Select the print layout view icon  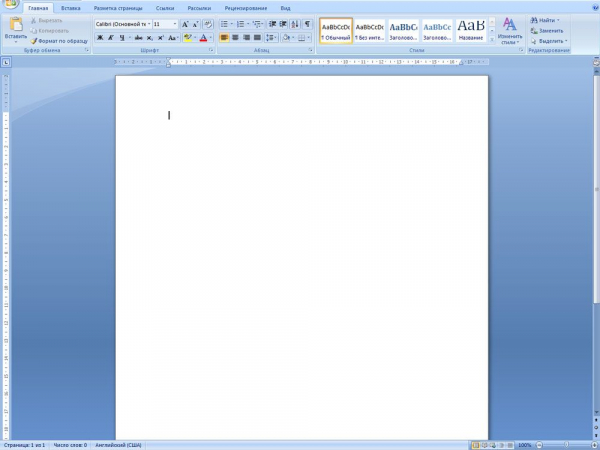click(x=476, y=445)
